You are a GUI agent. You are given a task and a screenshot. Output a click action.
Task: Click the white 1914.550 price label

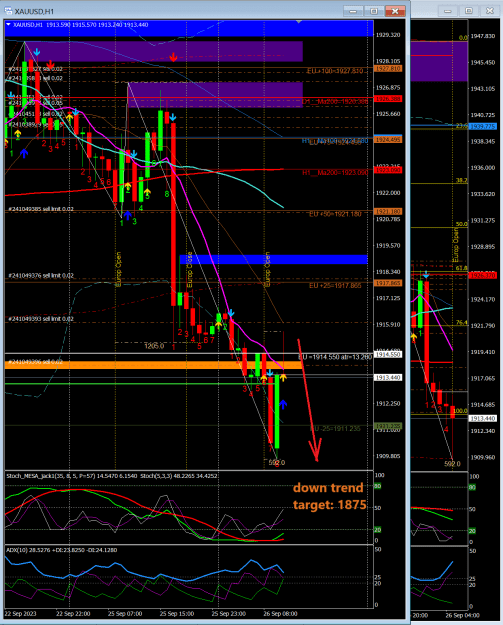coord(388,354)
